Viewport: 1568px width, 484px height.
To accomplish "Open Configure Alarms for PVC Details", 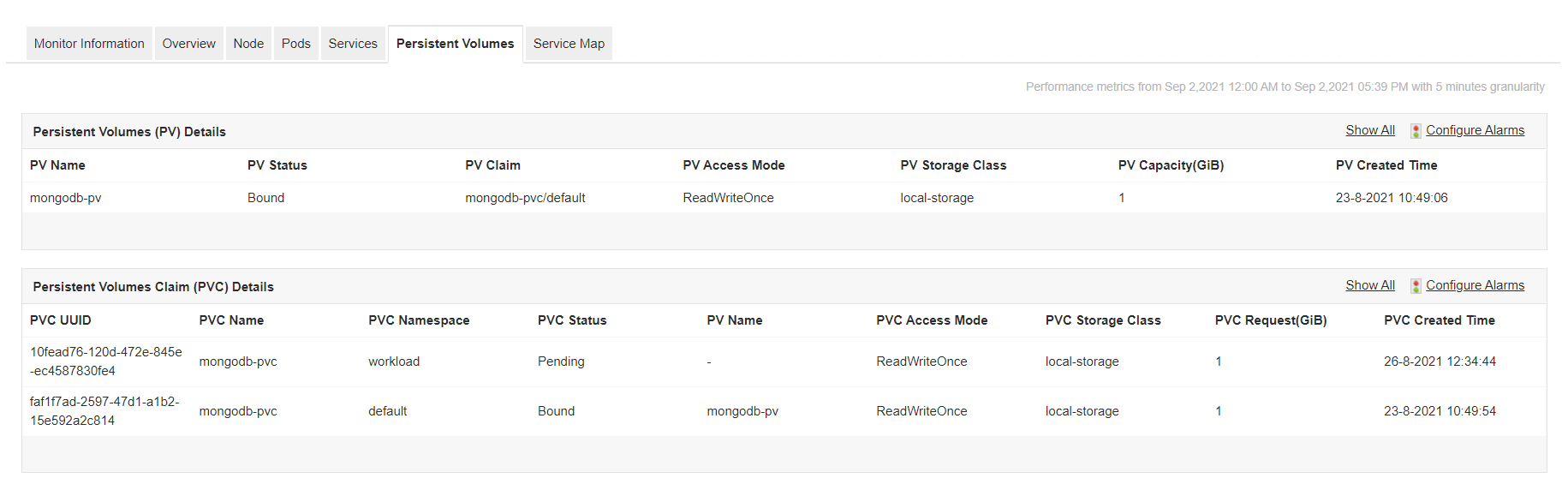I will [x=1475, y=285].
